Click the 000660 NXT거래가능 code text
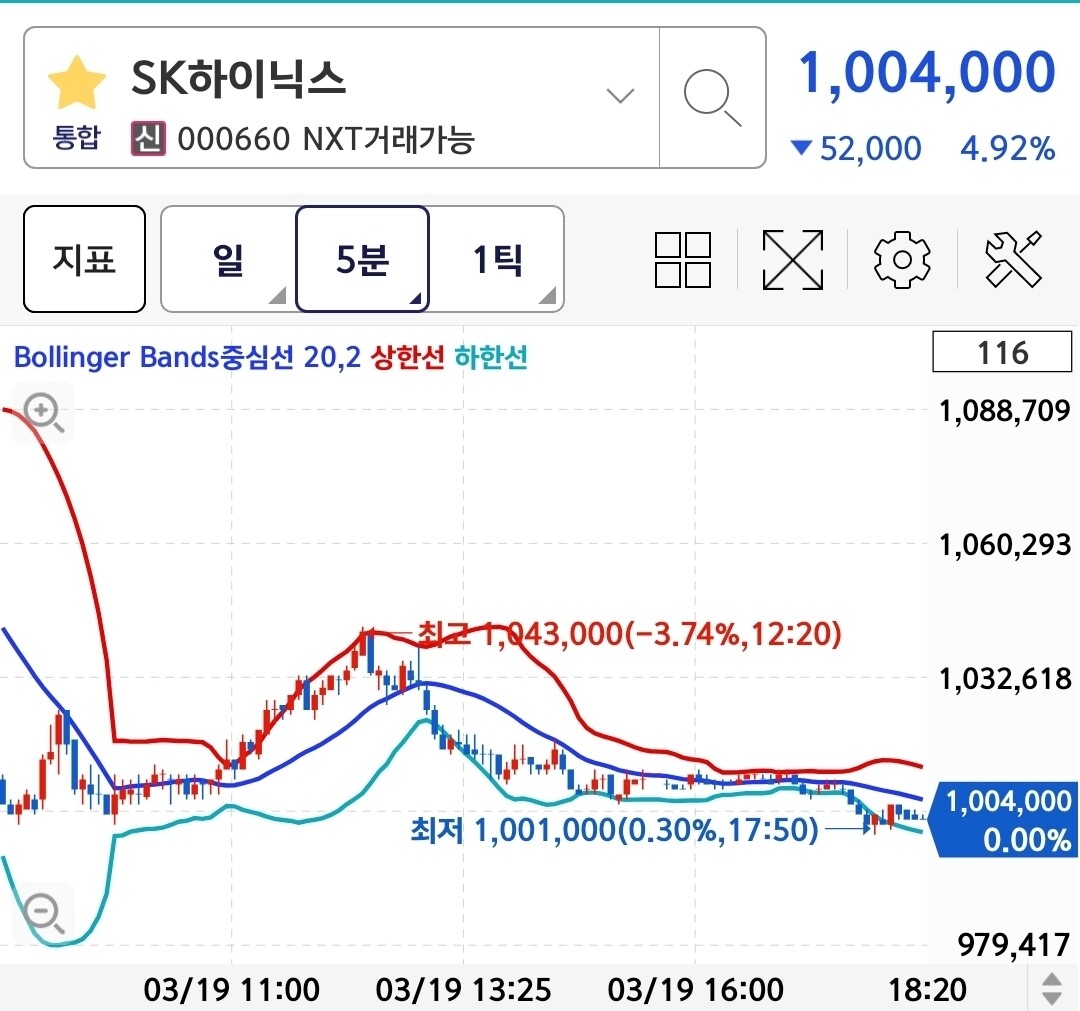The width and height of the screenshot is (1080, 1011). click(326, 139)
